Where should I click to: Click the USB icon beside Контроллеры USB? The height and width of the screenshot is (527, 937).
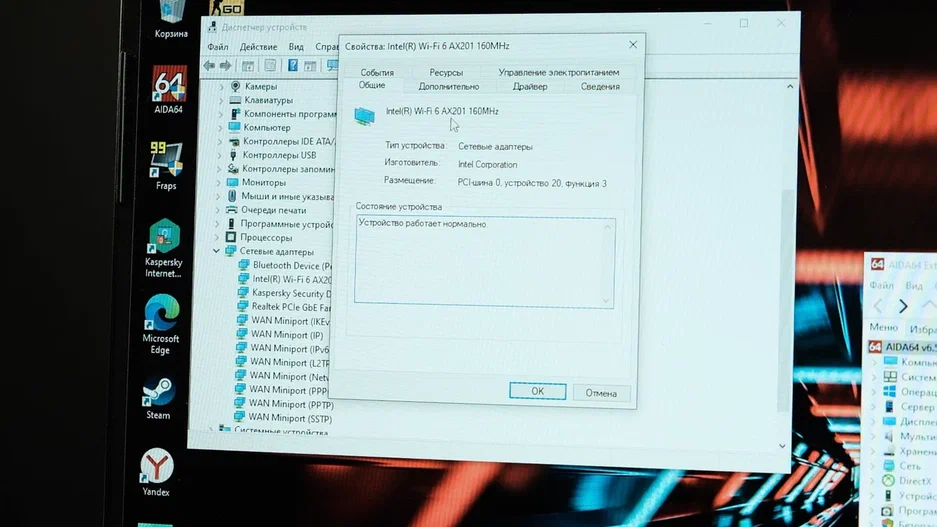pos(234,155)
